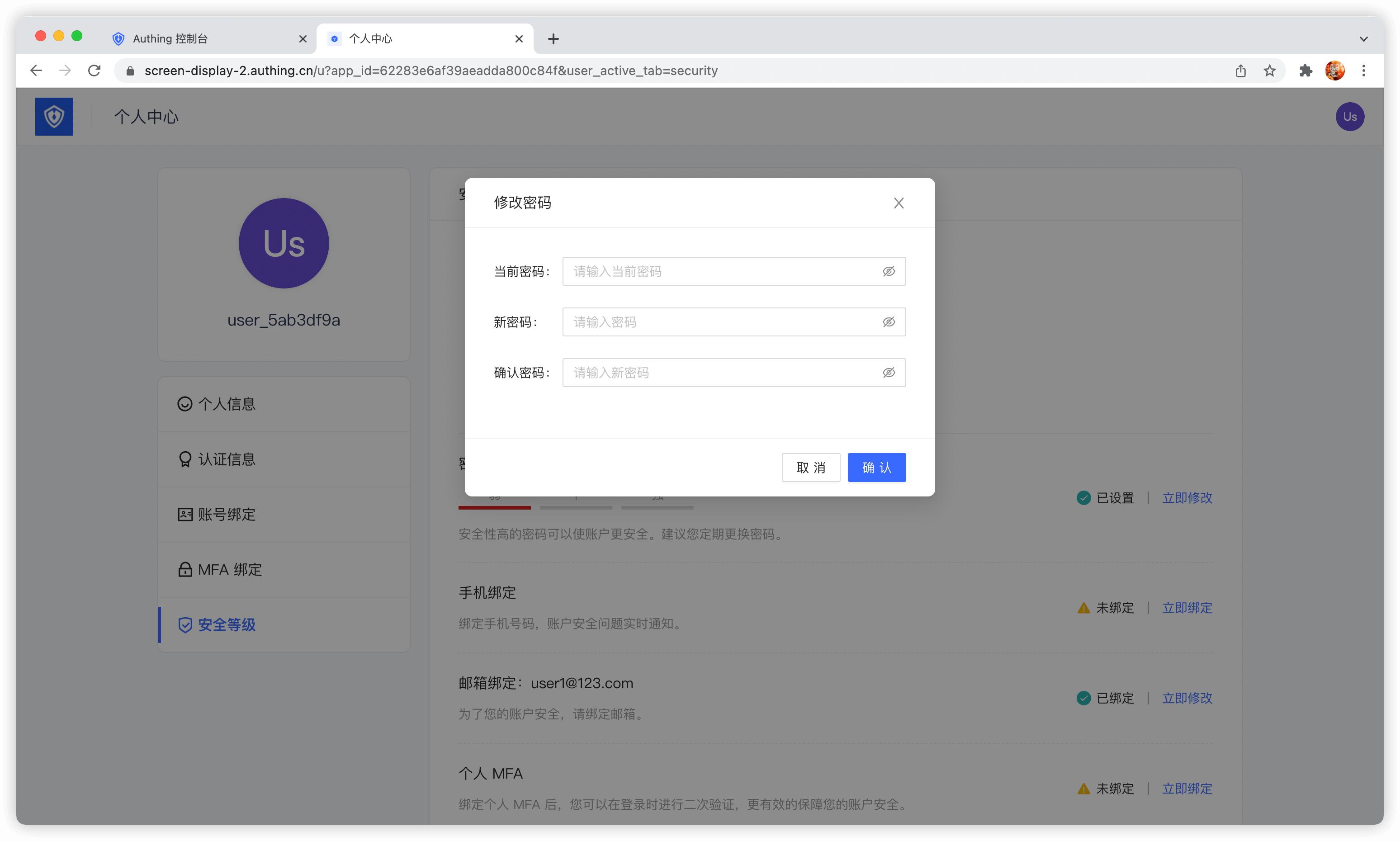Image resolution: width=1400 pixels, height=841 pixels.
Task: Click the 新密码 input field
Action: [733, 322]
